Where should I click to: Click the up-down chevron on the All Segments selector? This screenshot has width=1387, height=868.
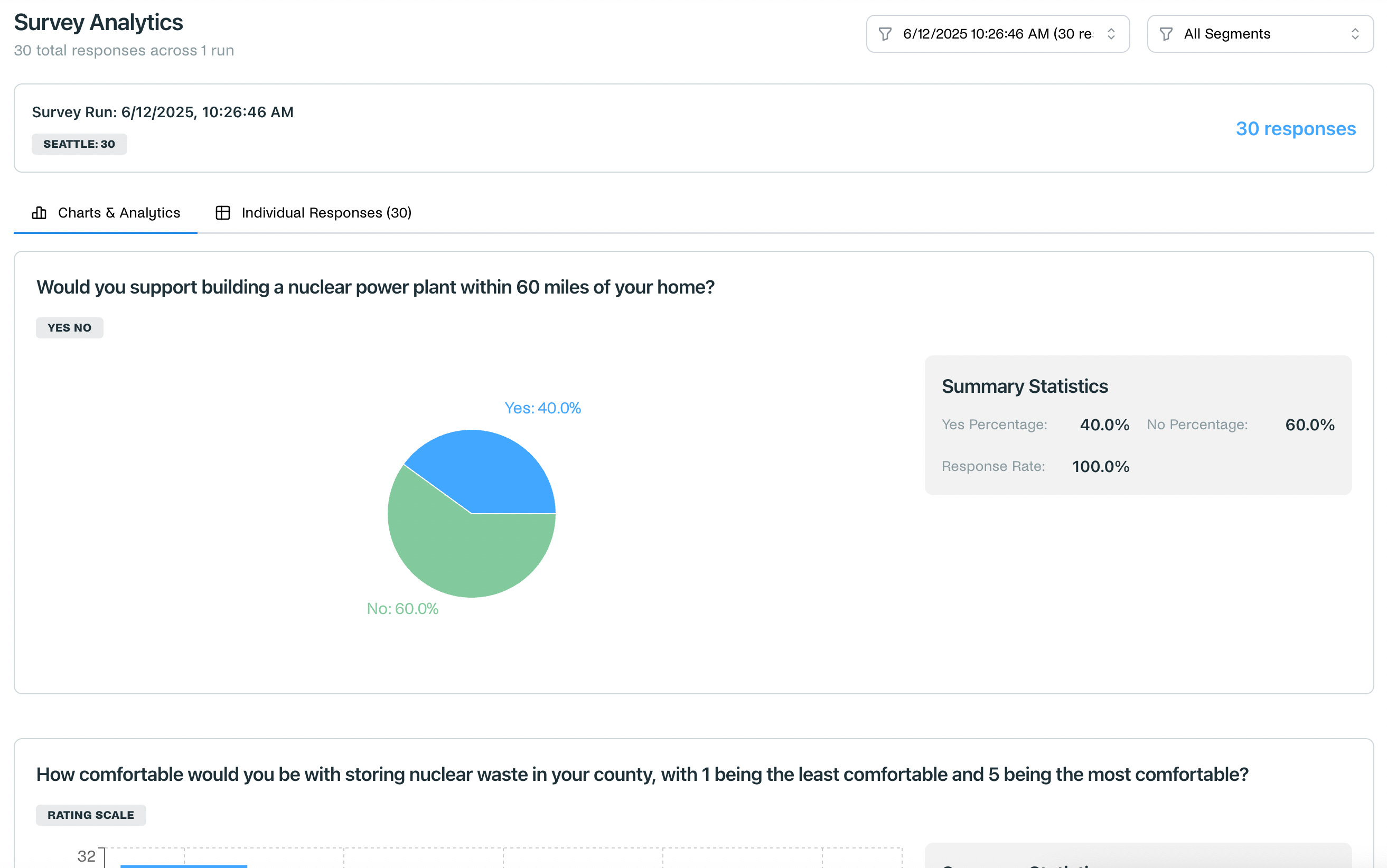(x=1355, y=34)
